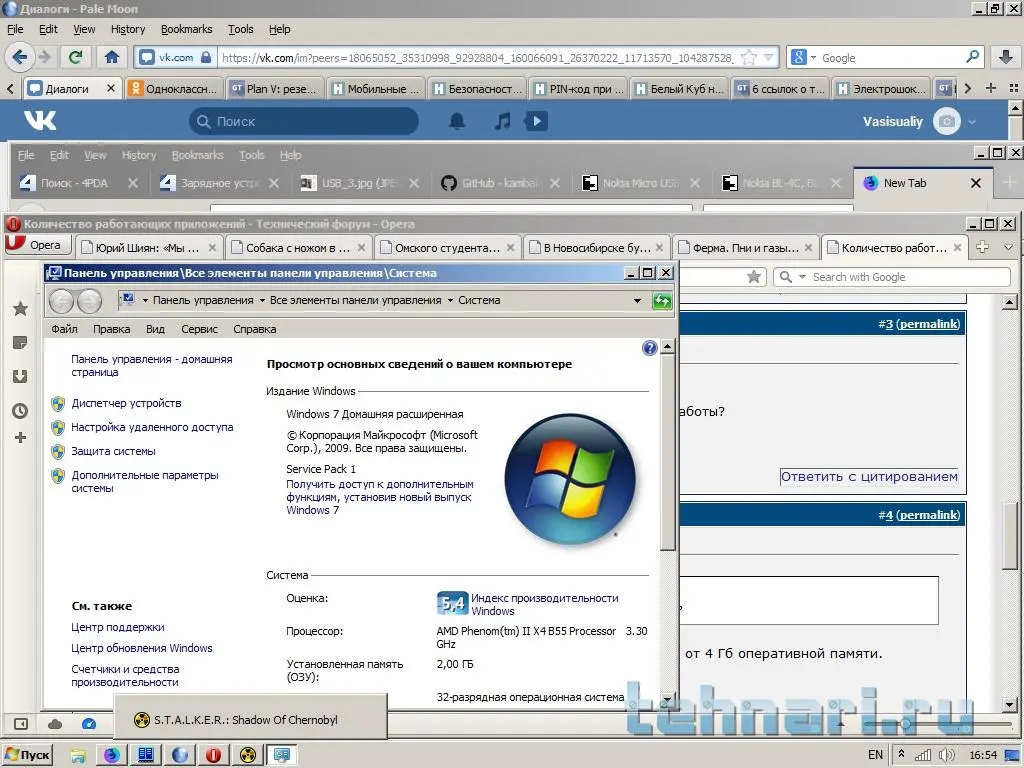Open Центр обновления Windows link
Screen dimensions: 1024x768
[142, 648]
